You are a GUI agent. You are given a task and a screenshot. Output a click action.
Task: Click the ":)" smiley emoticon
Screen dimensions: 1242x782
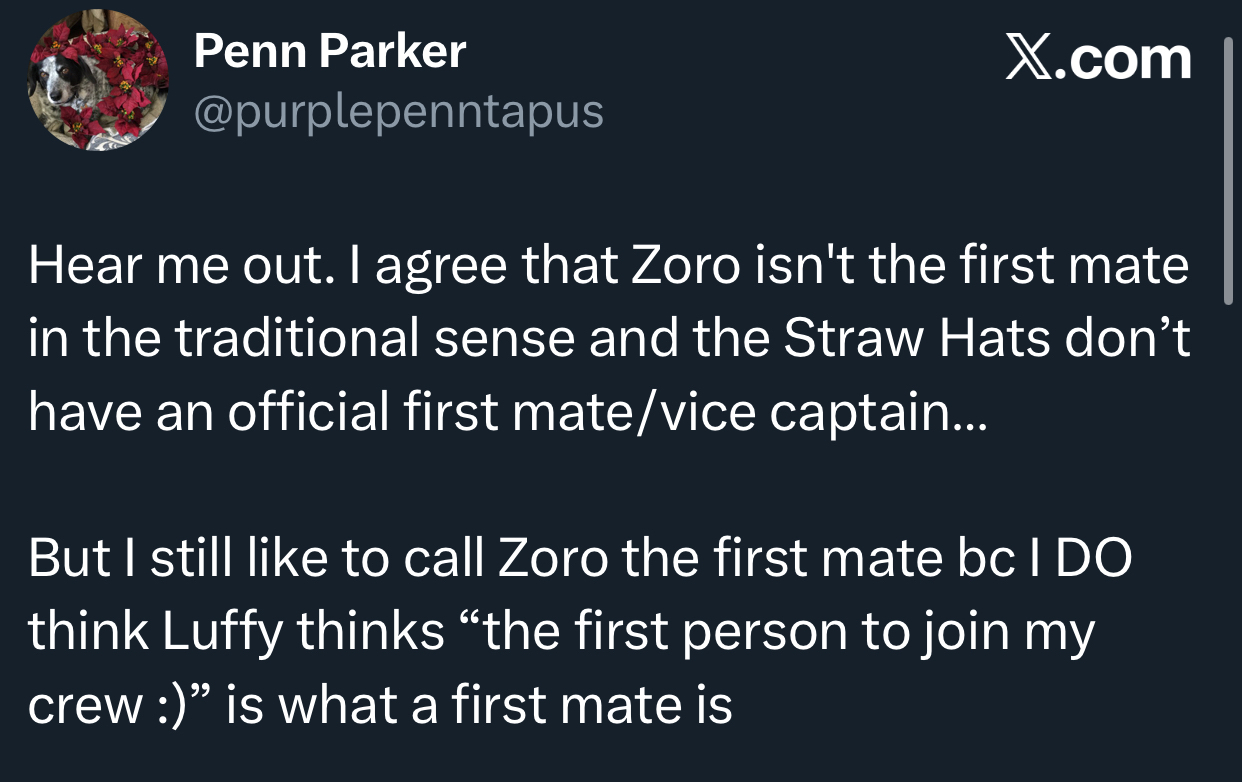click(172, 706)
